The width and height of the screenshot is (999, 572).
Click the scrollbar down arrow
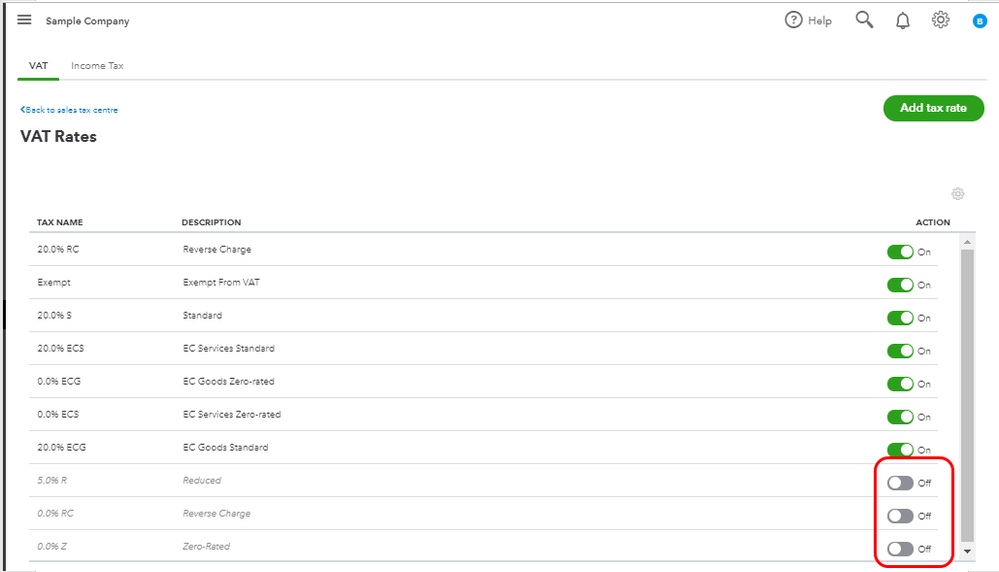click(966, 551)
